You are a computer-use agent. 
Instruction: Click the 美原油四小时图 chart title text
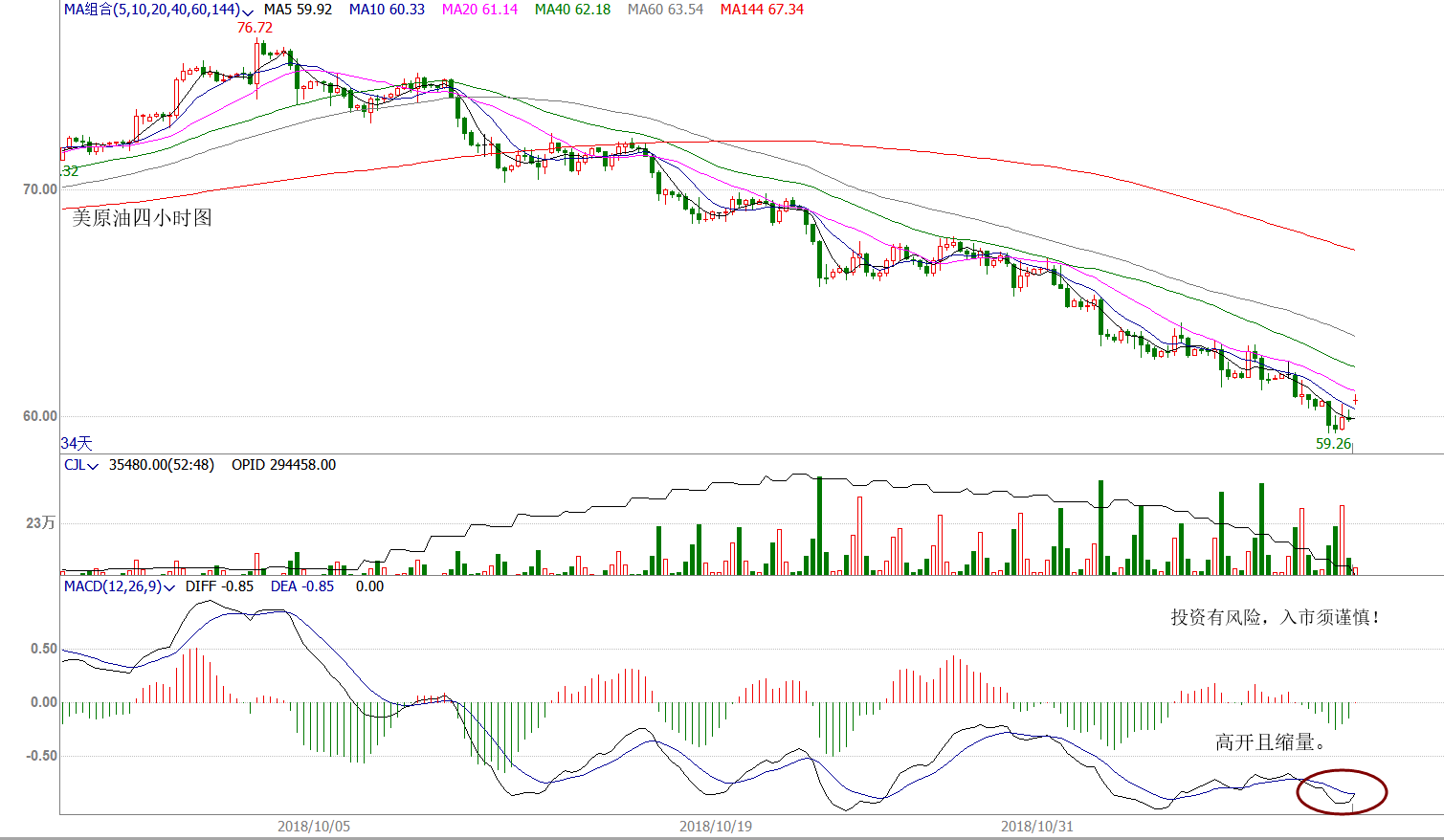click(143, 218)
